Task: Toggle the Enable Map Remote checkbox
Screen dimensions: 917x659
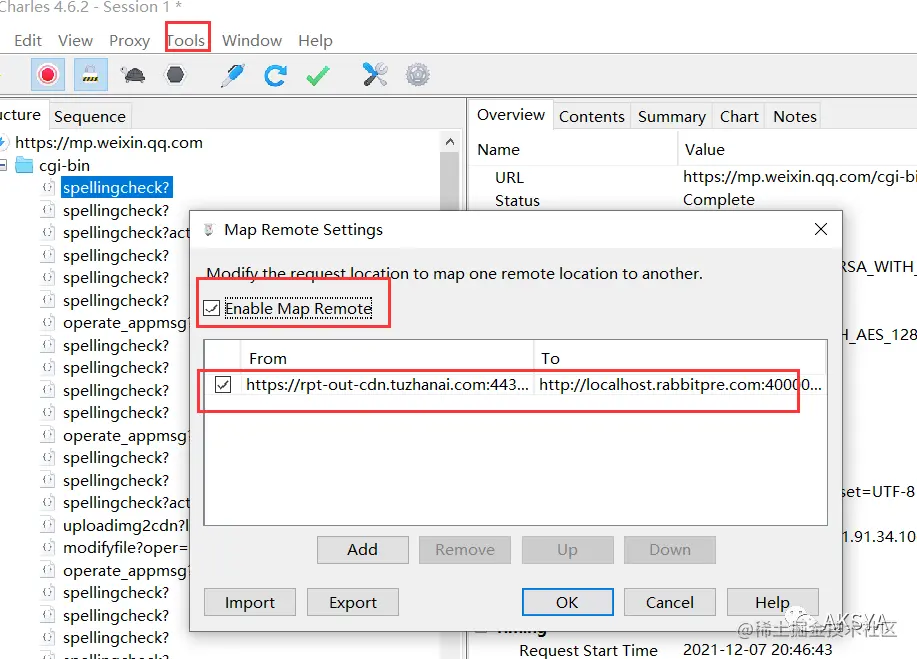Action: coord(211,308)
